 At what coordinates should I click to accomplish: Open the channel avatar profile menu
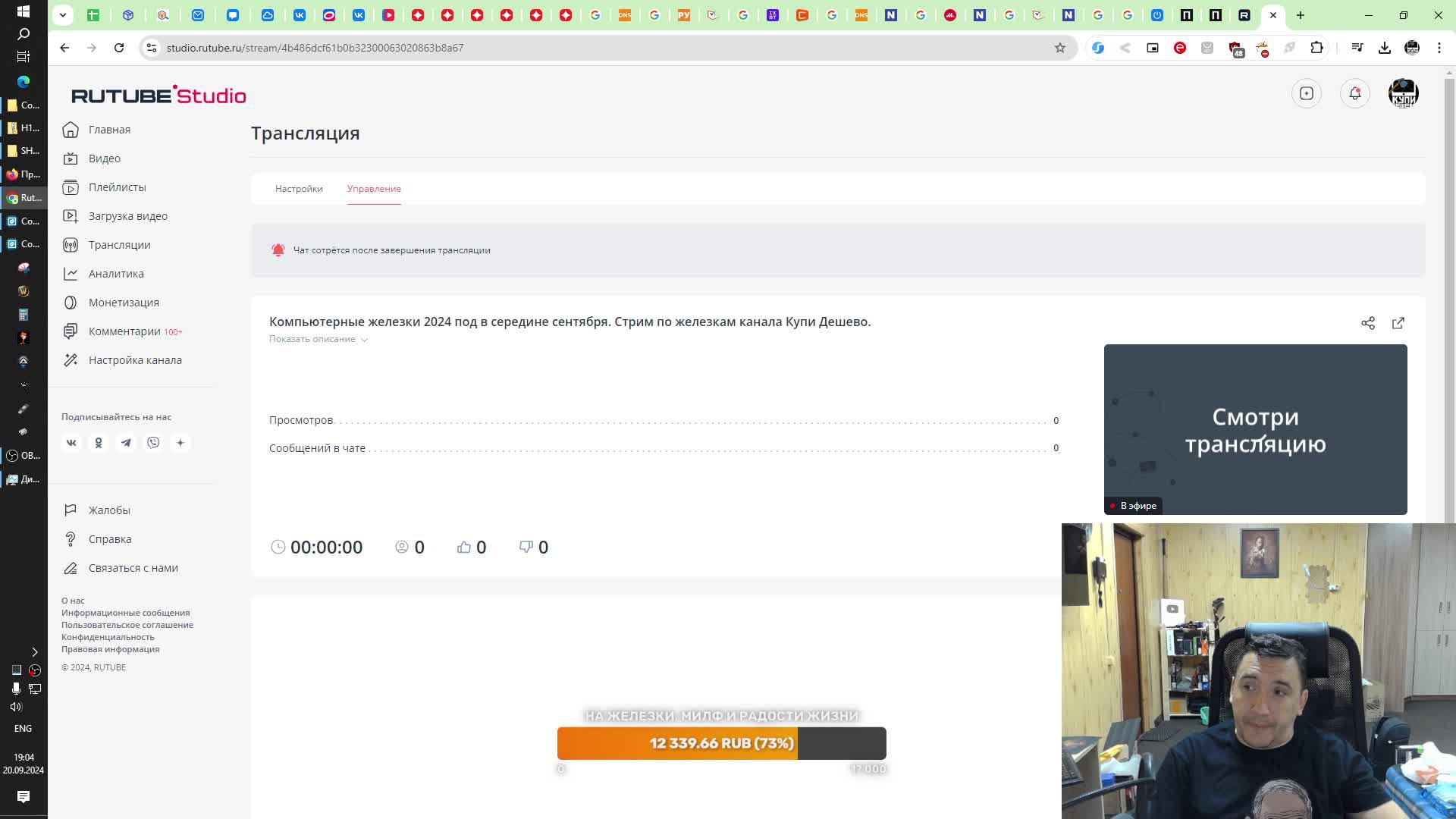click(1402, 93)
